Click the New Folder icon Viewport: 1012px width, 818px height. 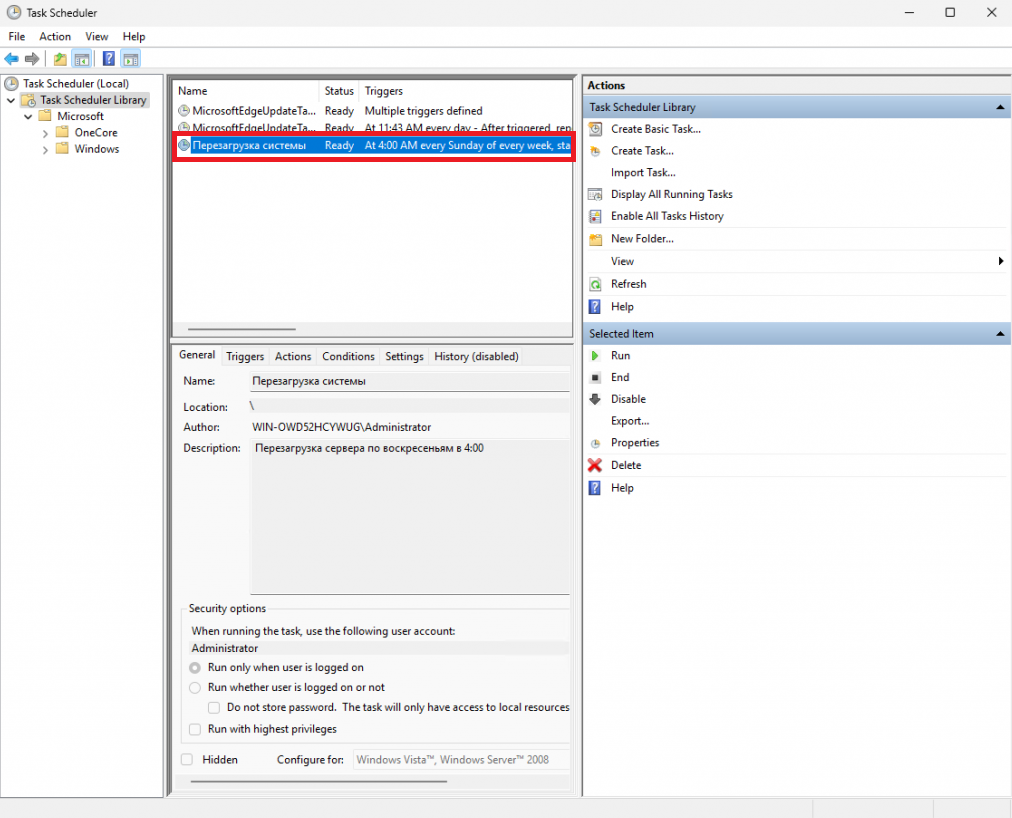click(595, 239)
